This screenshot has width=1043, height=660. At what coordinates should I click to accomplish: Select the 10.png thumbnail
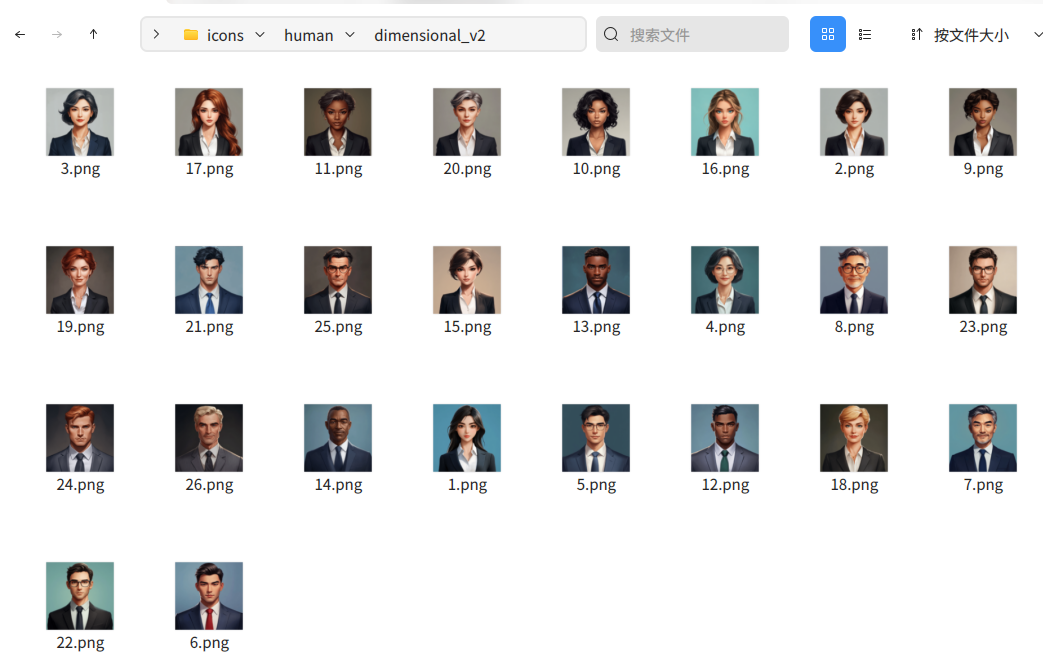pos(596,122)
